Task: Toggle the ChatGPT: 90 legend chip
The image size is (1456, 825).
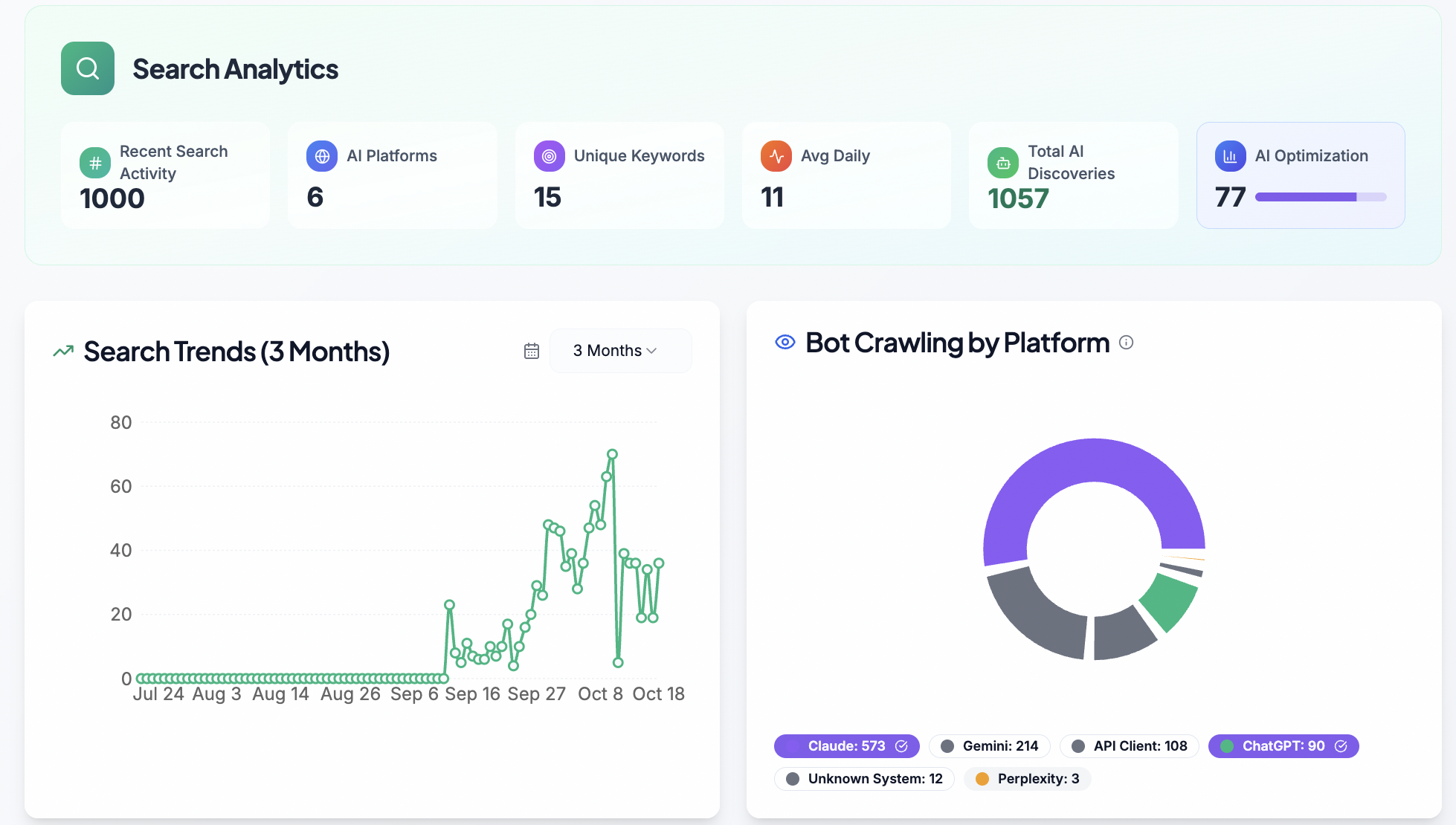Action: coord(1283,746)
